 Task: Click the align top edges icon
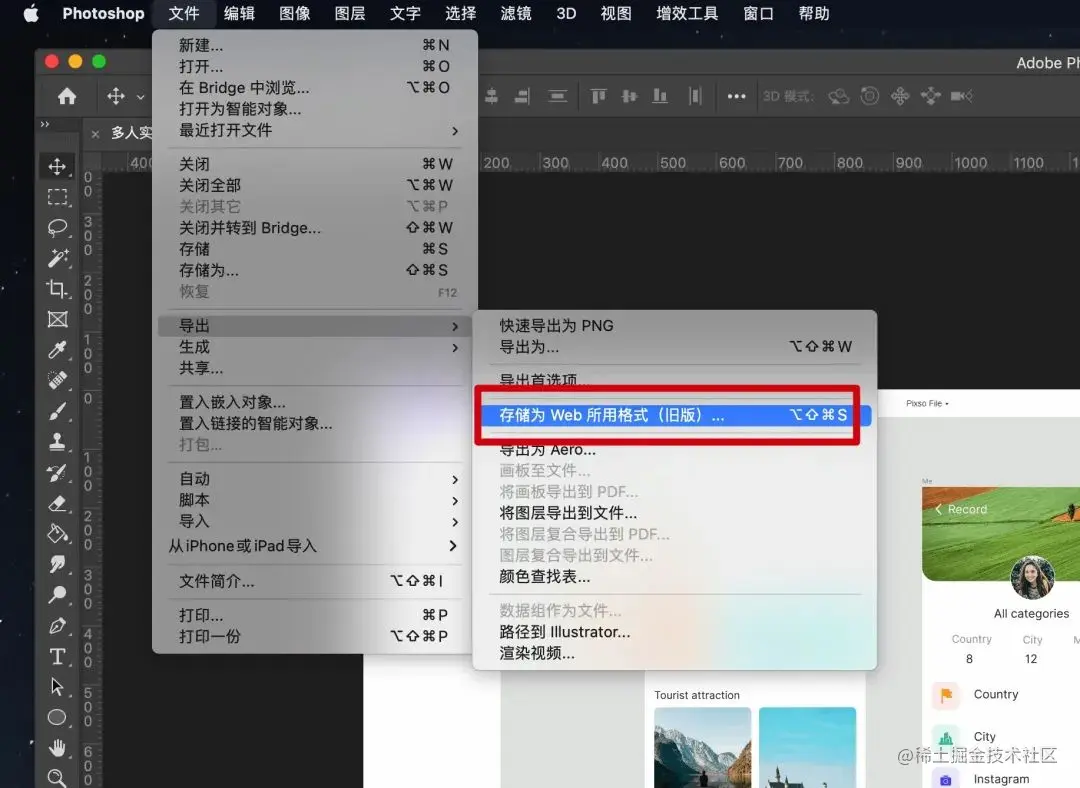pos(597,96)
